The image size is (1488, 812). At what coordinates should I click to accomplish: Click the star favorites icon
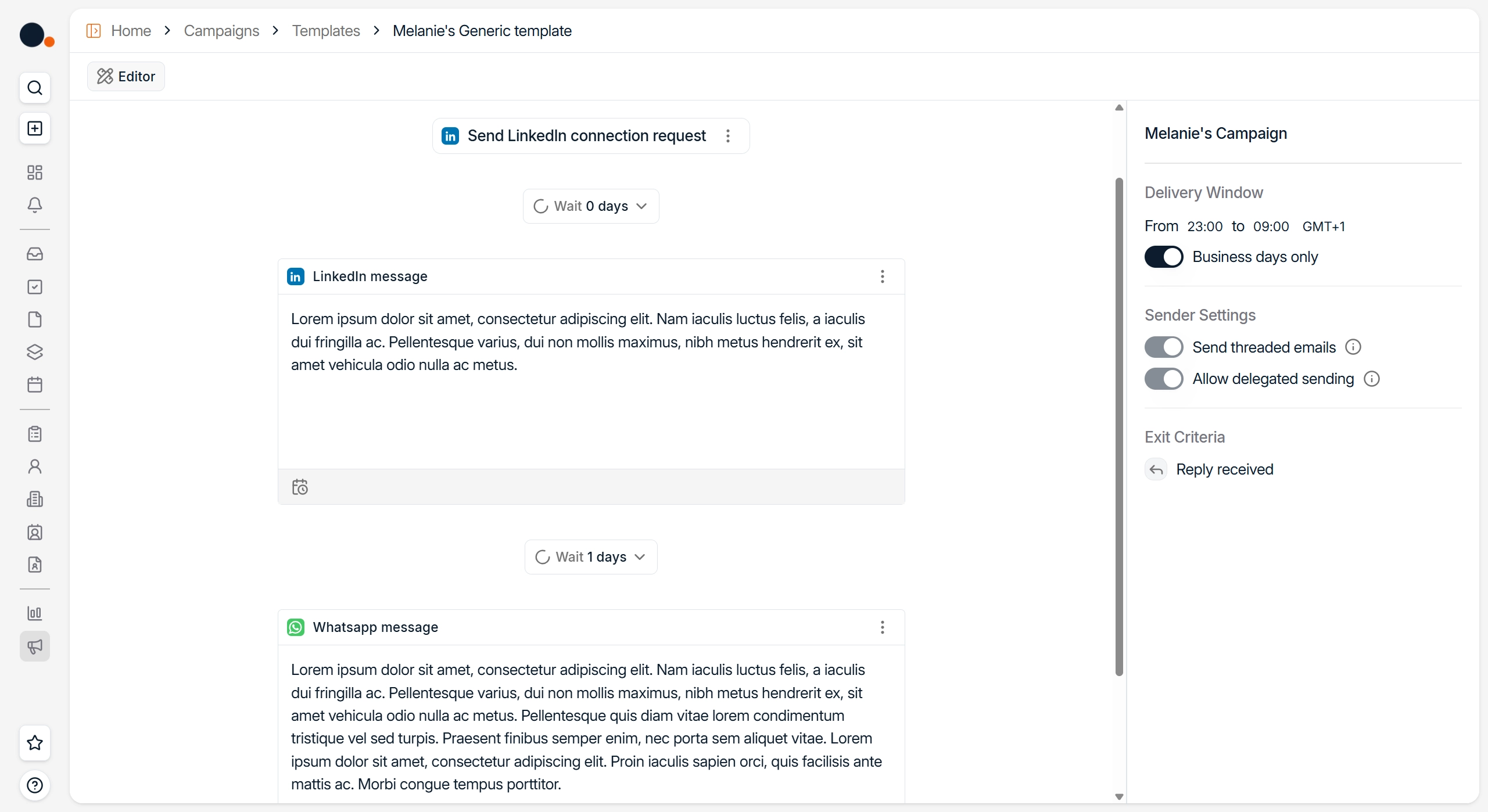pyautogui.click(x=35, y=743)
